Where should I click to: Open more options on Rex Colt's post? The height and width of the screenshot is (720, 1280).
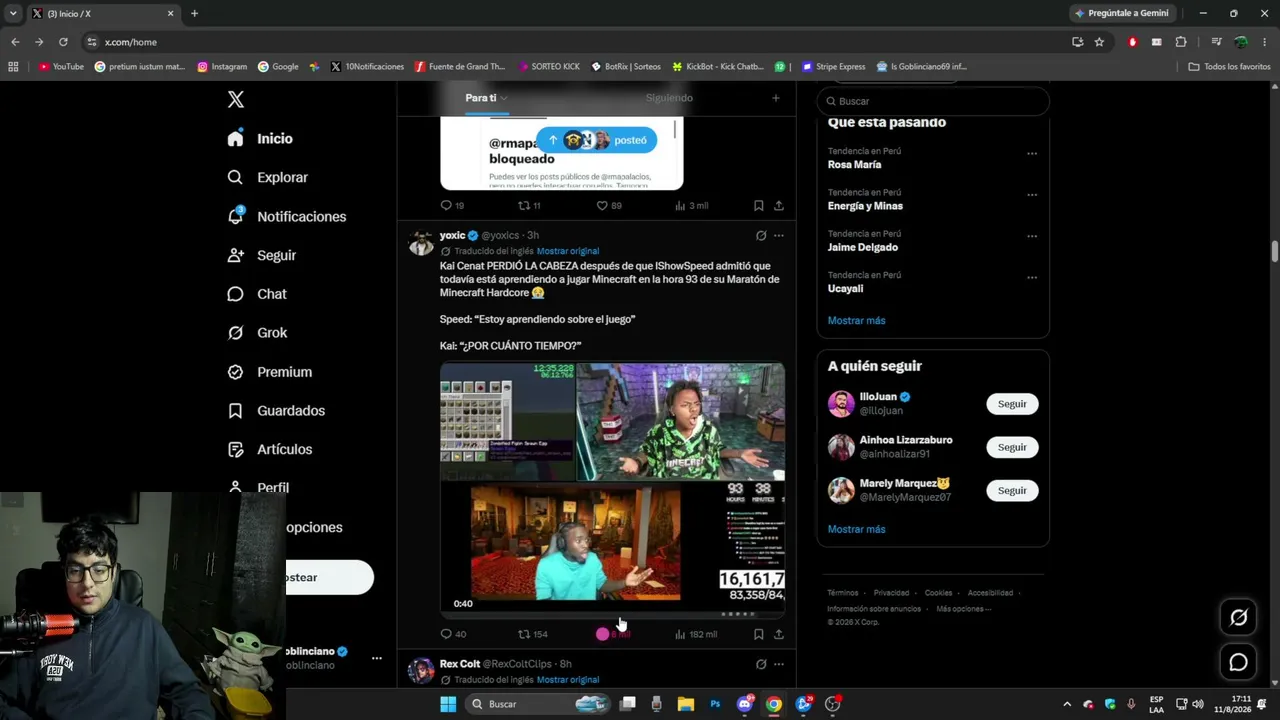779,664
